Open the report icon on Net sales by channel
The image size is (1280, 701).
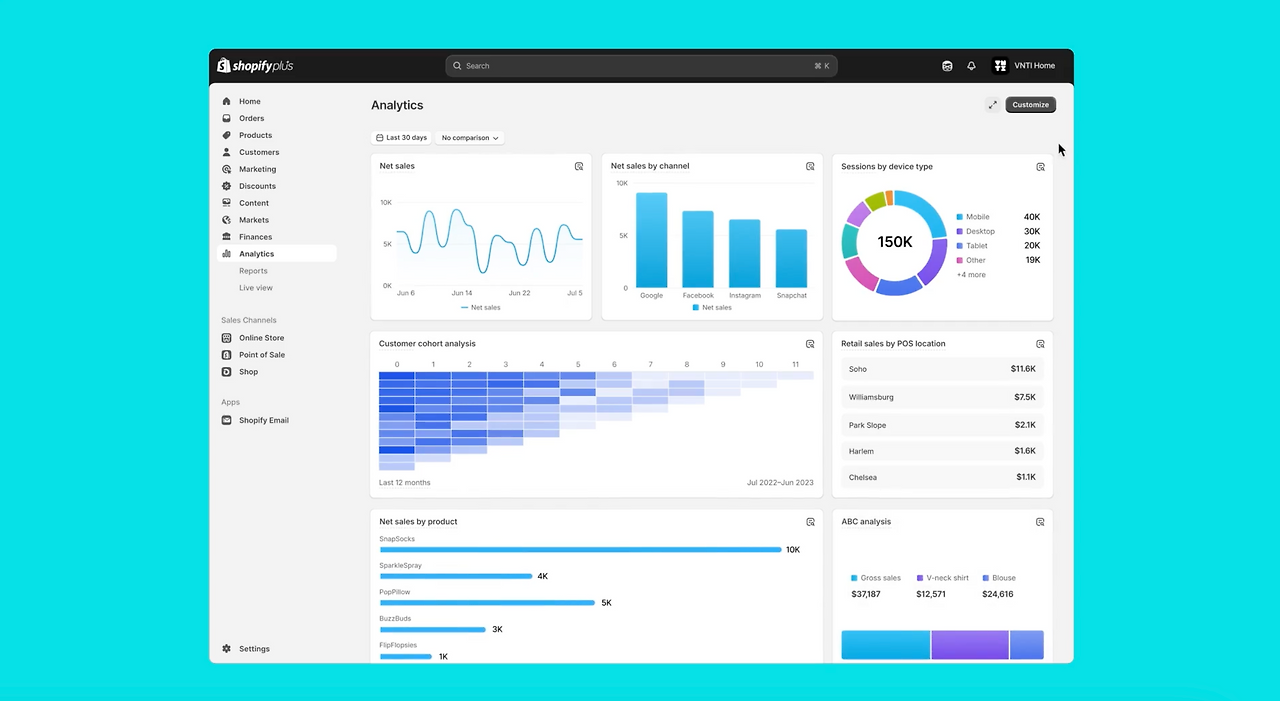pos(810,166)
